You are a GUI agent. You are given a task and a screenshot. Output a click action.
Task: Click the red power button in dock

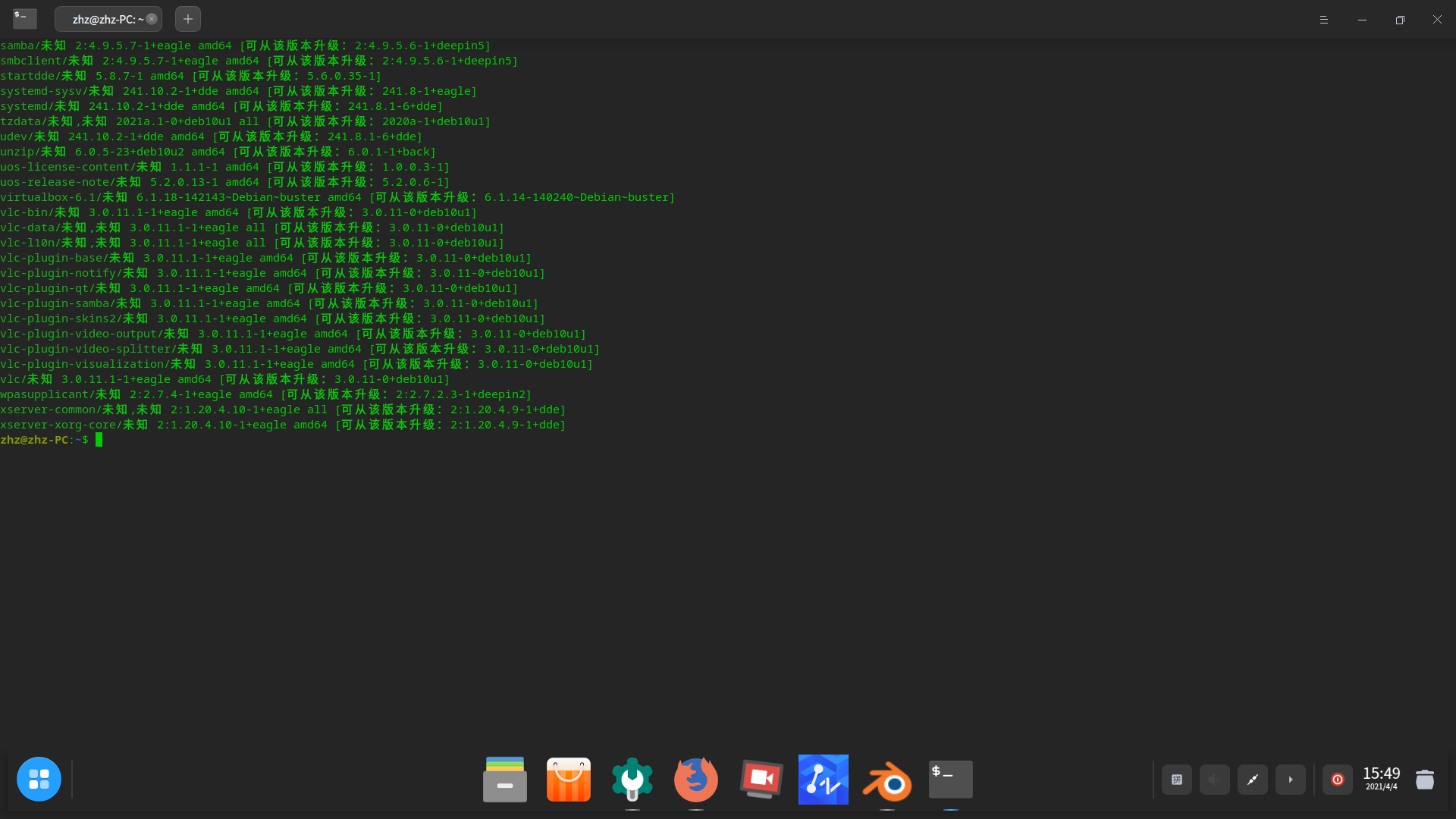click(1337, 780)
